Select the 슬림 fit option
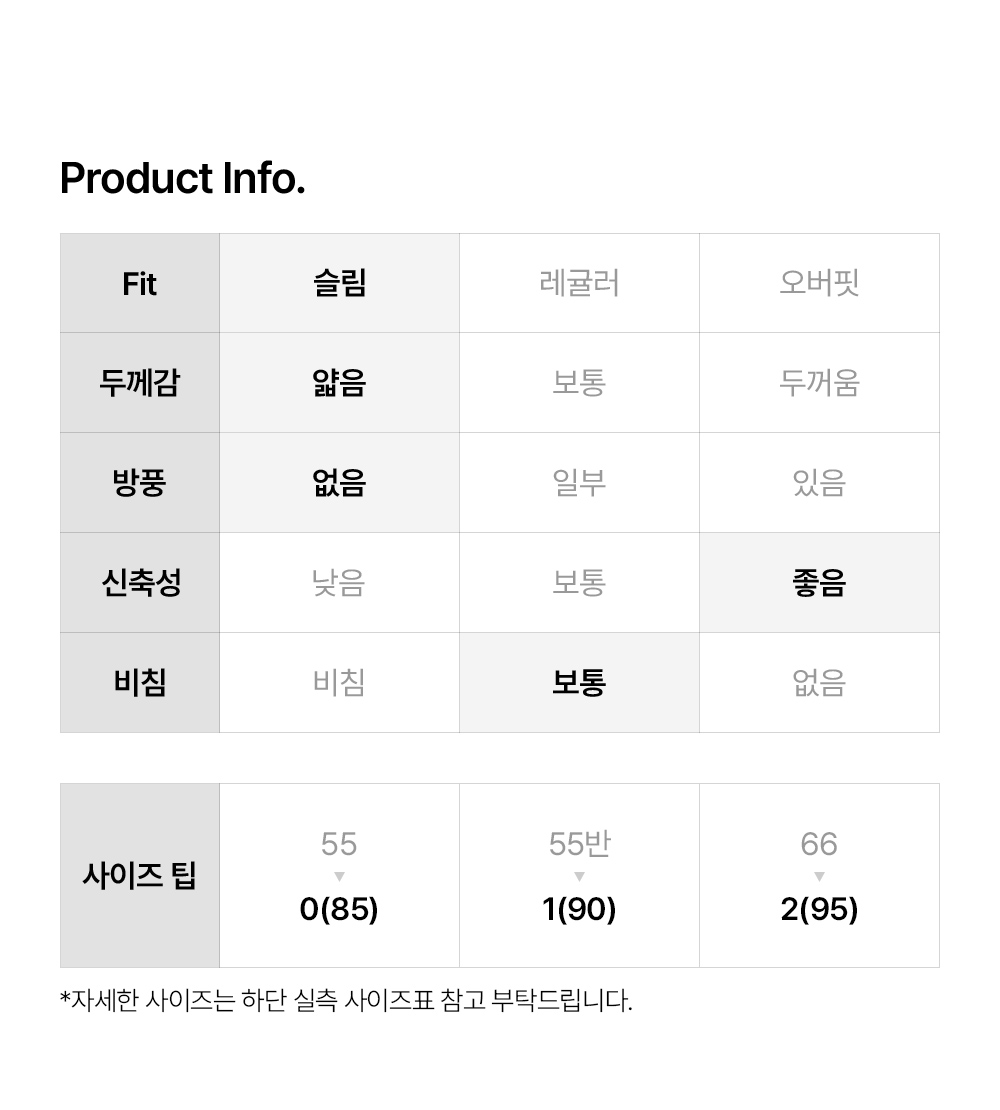 [x=339, y=283]
